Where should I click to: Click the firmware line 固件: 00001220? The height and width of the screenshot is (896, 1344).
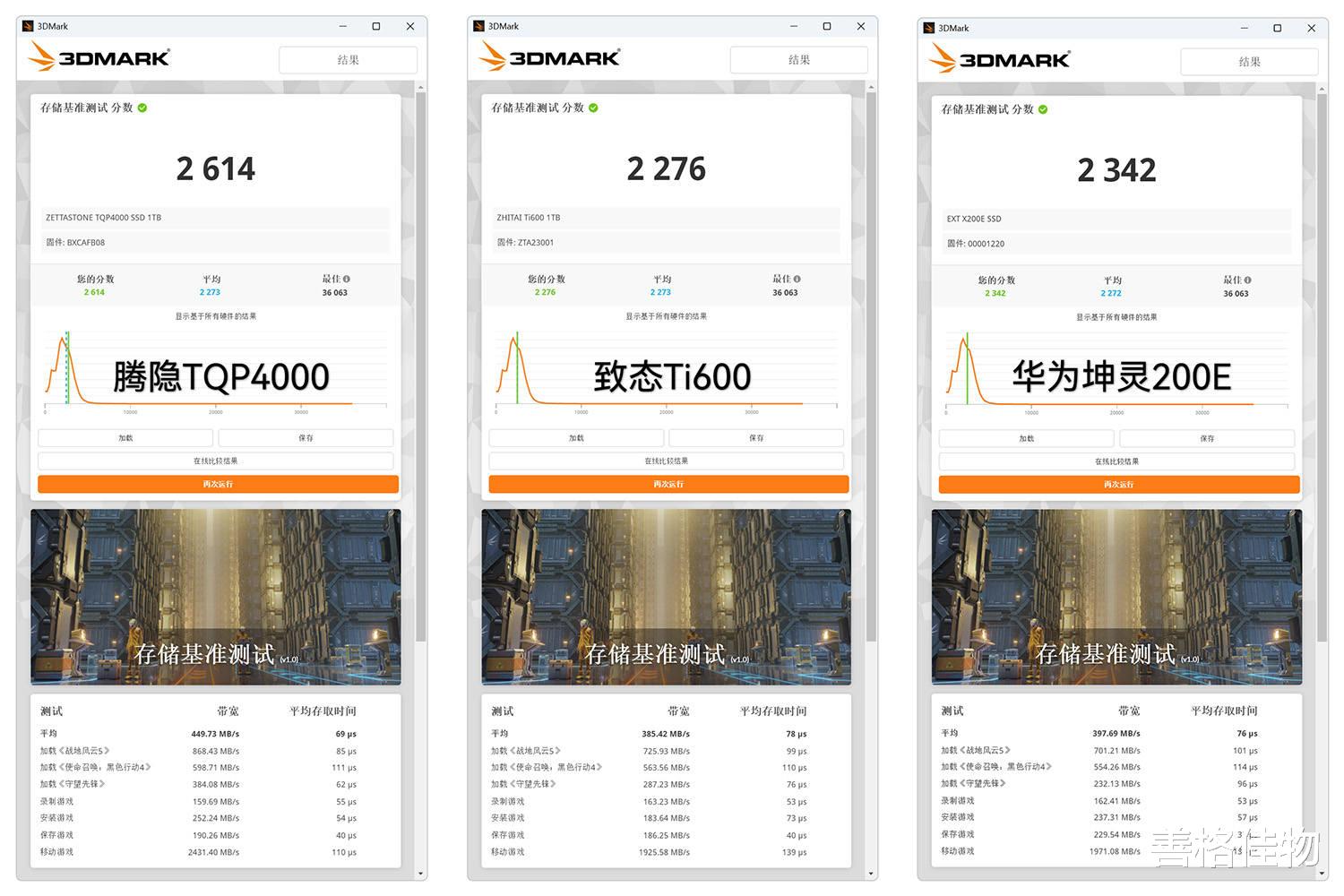976,244
